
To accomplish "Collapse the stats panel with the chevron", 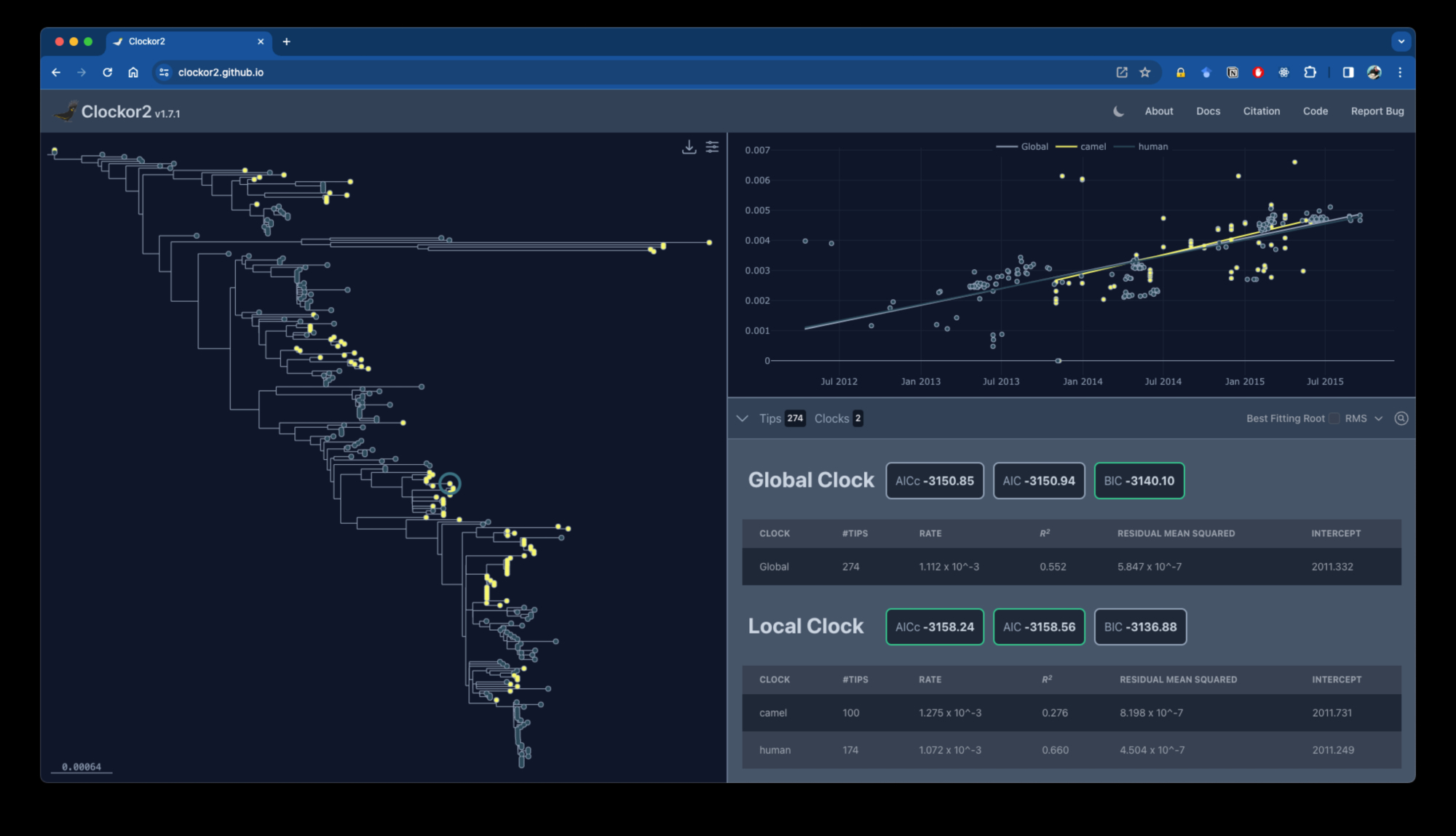I will click(742, 418).
